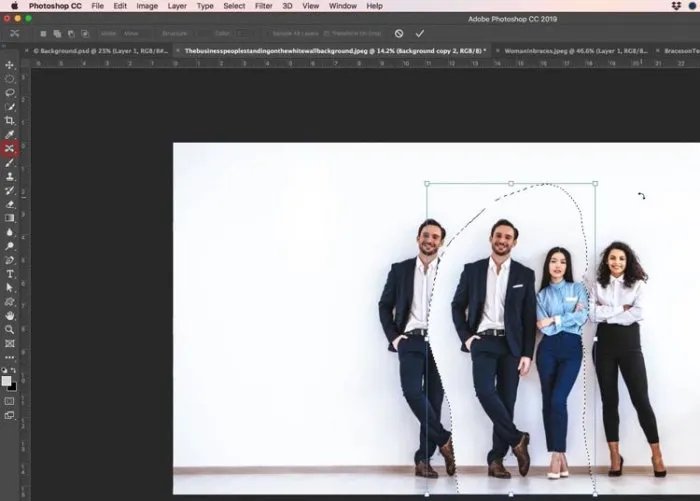The height and width of the screenshot is (501, 700).
Task: Open the Filter menu
Action: point(263,6)
